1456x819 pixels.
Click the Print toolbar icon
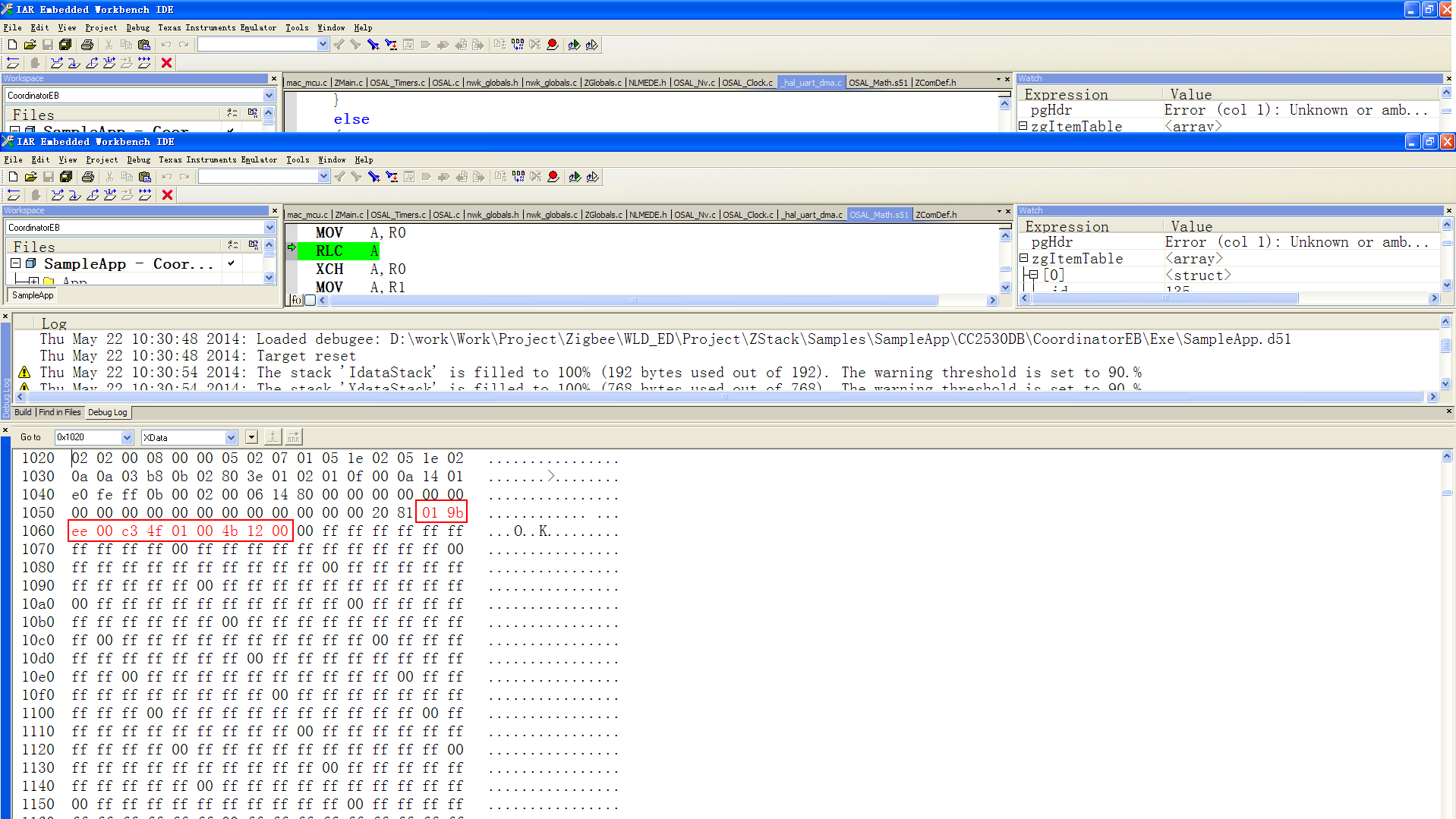click(x=88, y=176)
